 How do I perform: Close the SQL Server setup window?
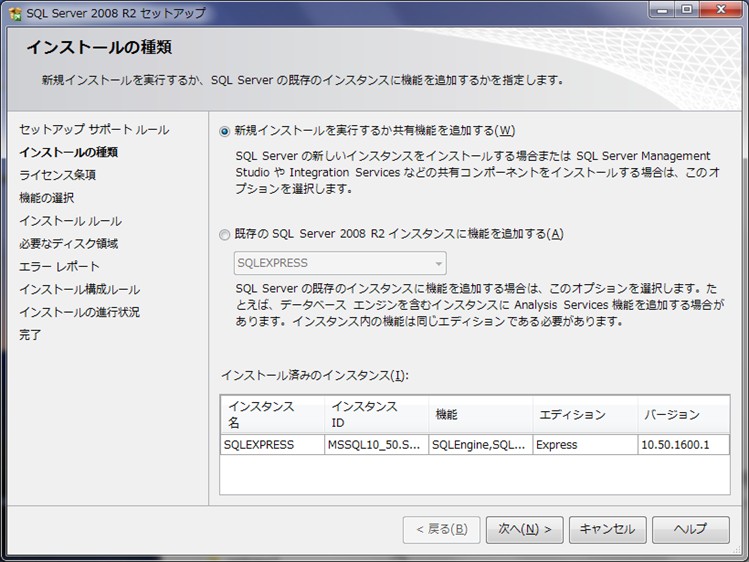(721, 10)
